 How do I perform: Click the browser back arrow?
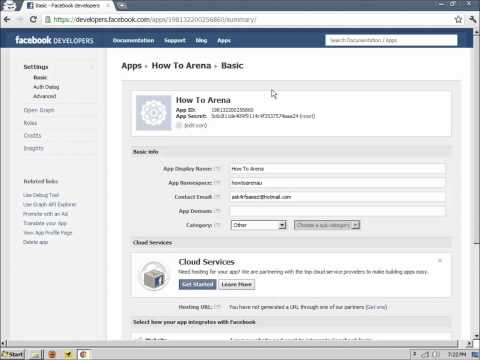click(7, 20)
